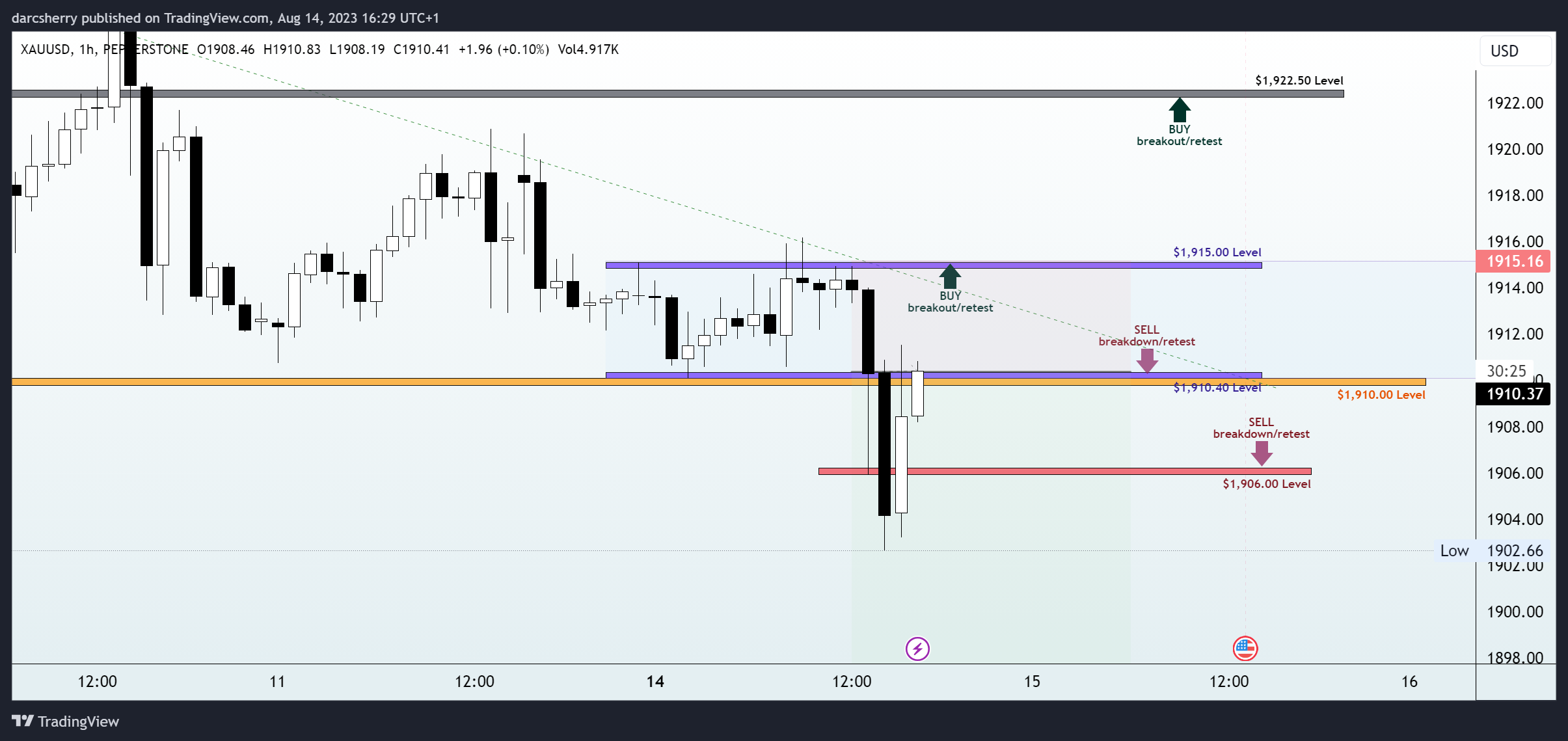Click the SELL arrow above $1,906.00 level
Image resolution: width=1568 pixels, height=741 pixels.
[x=1262, y=453]
